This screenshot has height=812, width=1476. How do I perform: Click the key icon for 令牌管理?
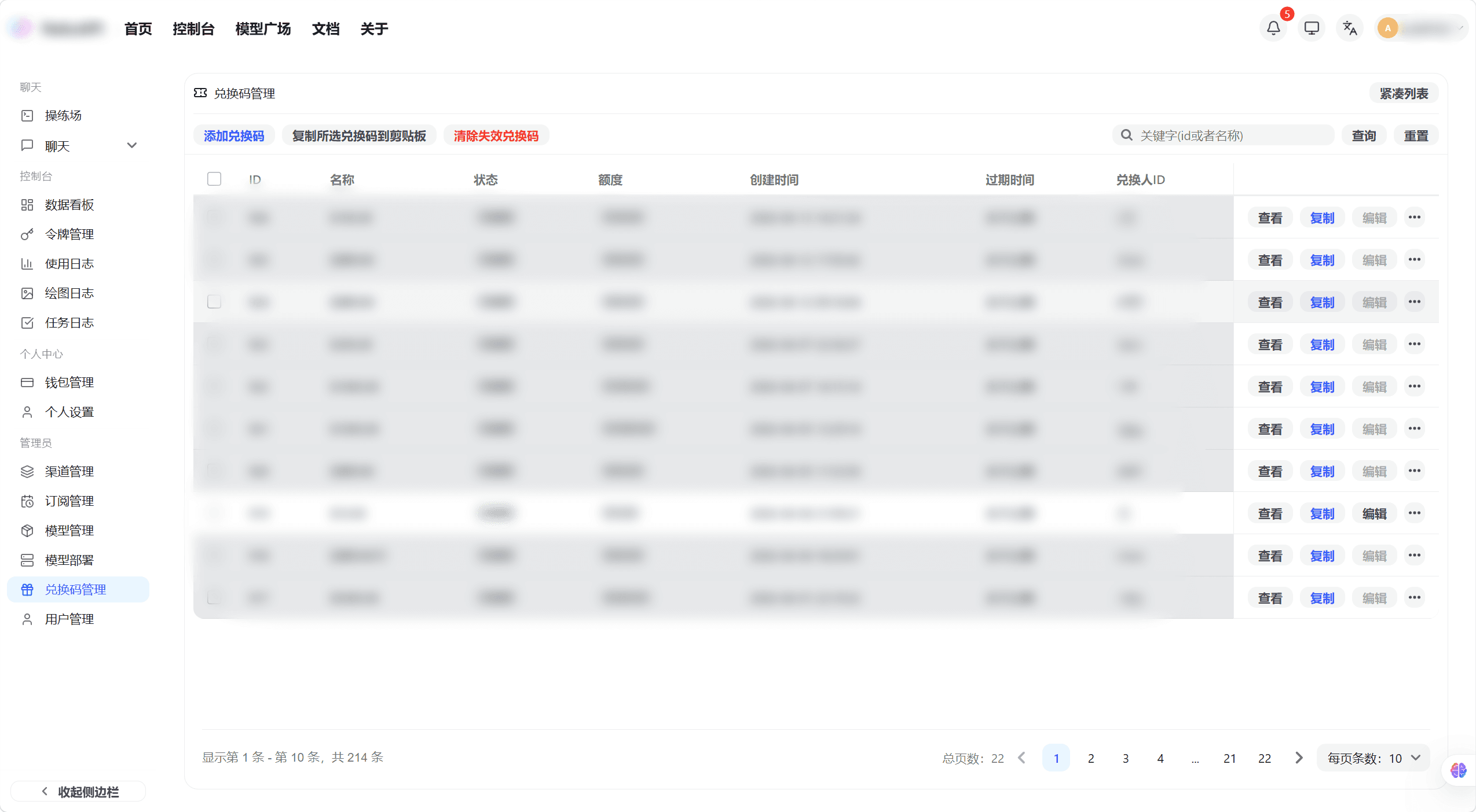(27, 234)
